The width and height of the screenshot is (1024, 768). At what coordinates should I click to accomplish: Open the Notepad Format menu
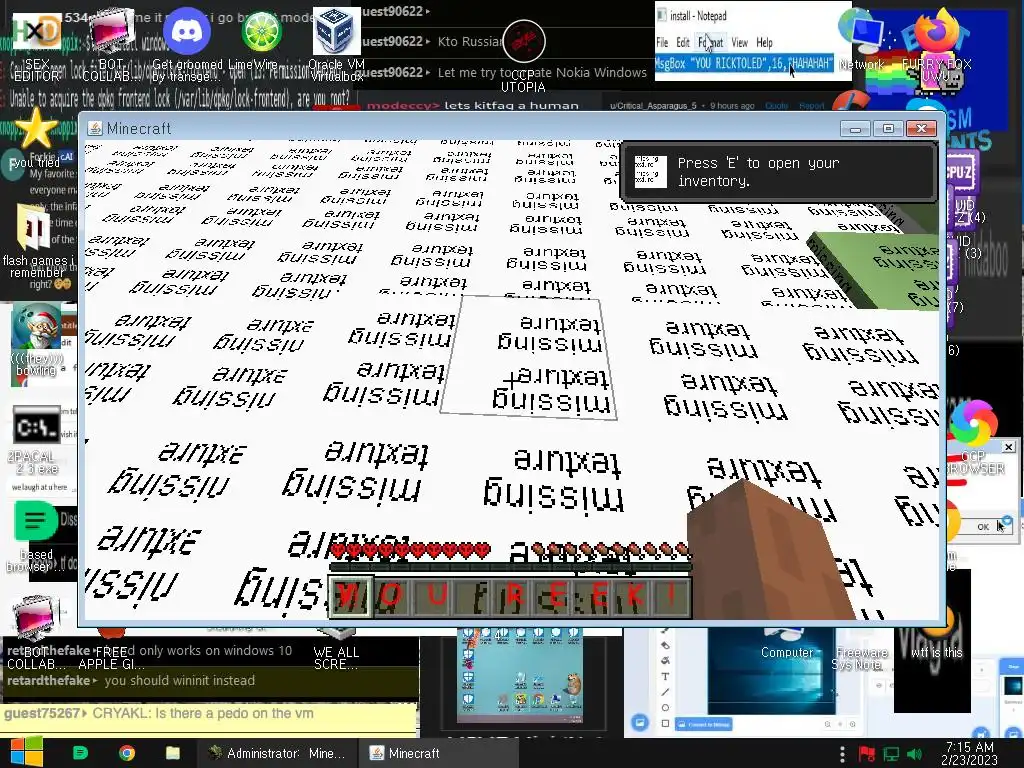click(x=711, y=42)
